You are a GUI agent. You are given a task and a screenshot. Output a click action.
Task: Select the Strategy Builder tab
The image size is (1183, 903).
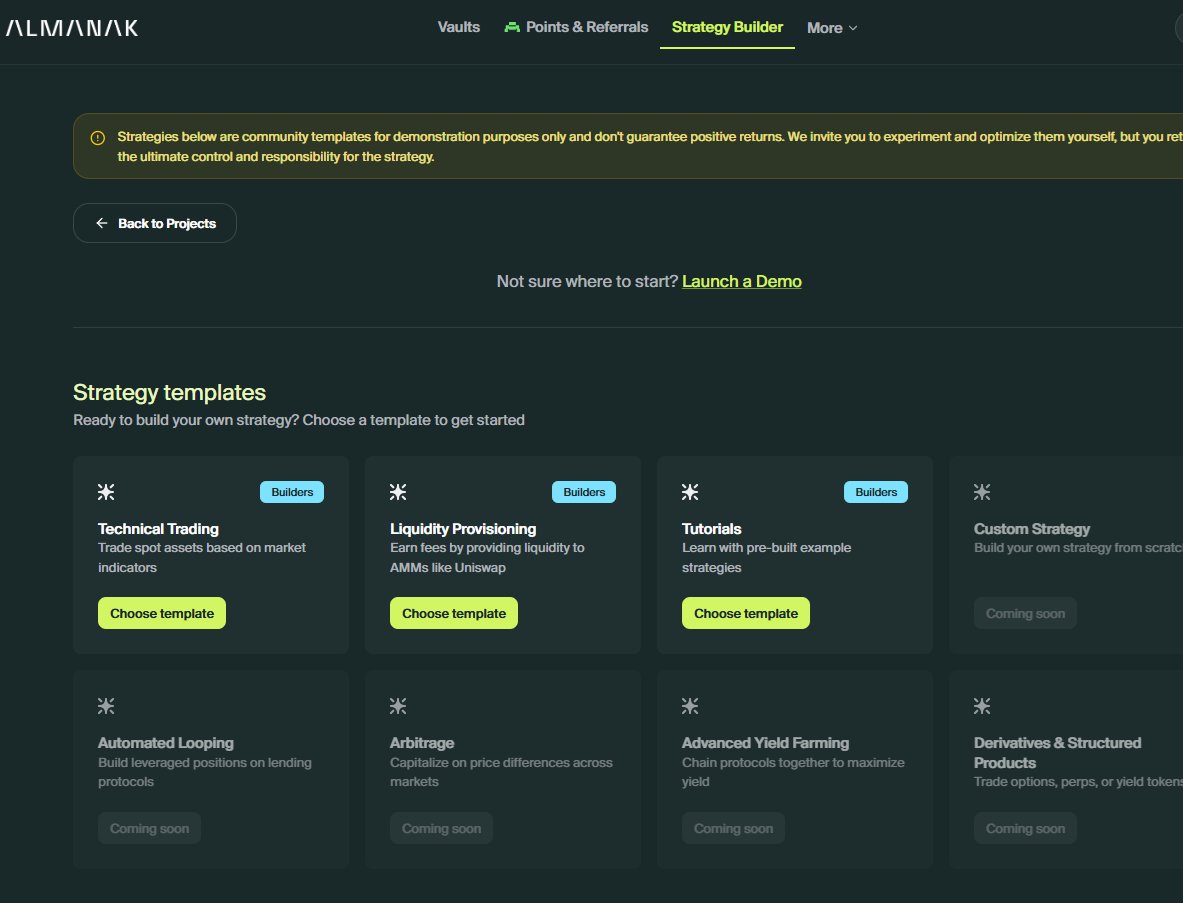[727, 27]
